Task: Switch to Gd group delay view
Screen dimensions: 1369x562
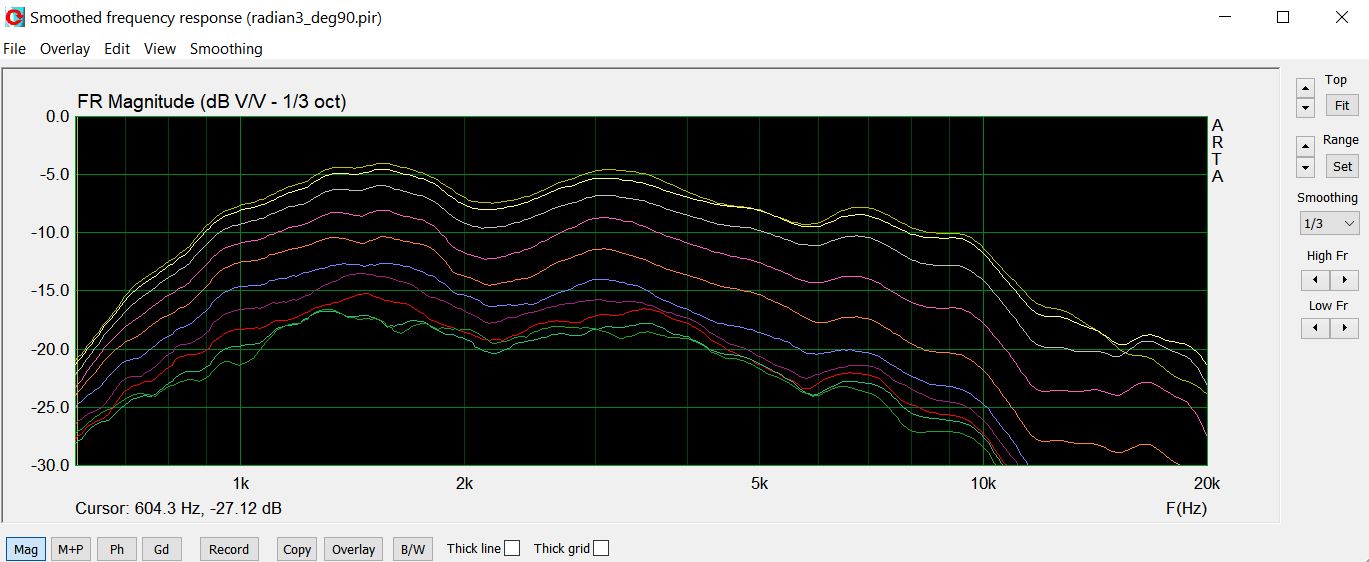Action: [162, 549]
